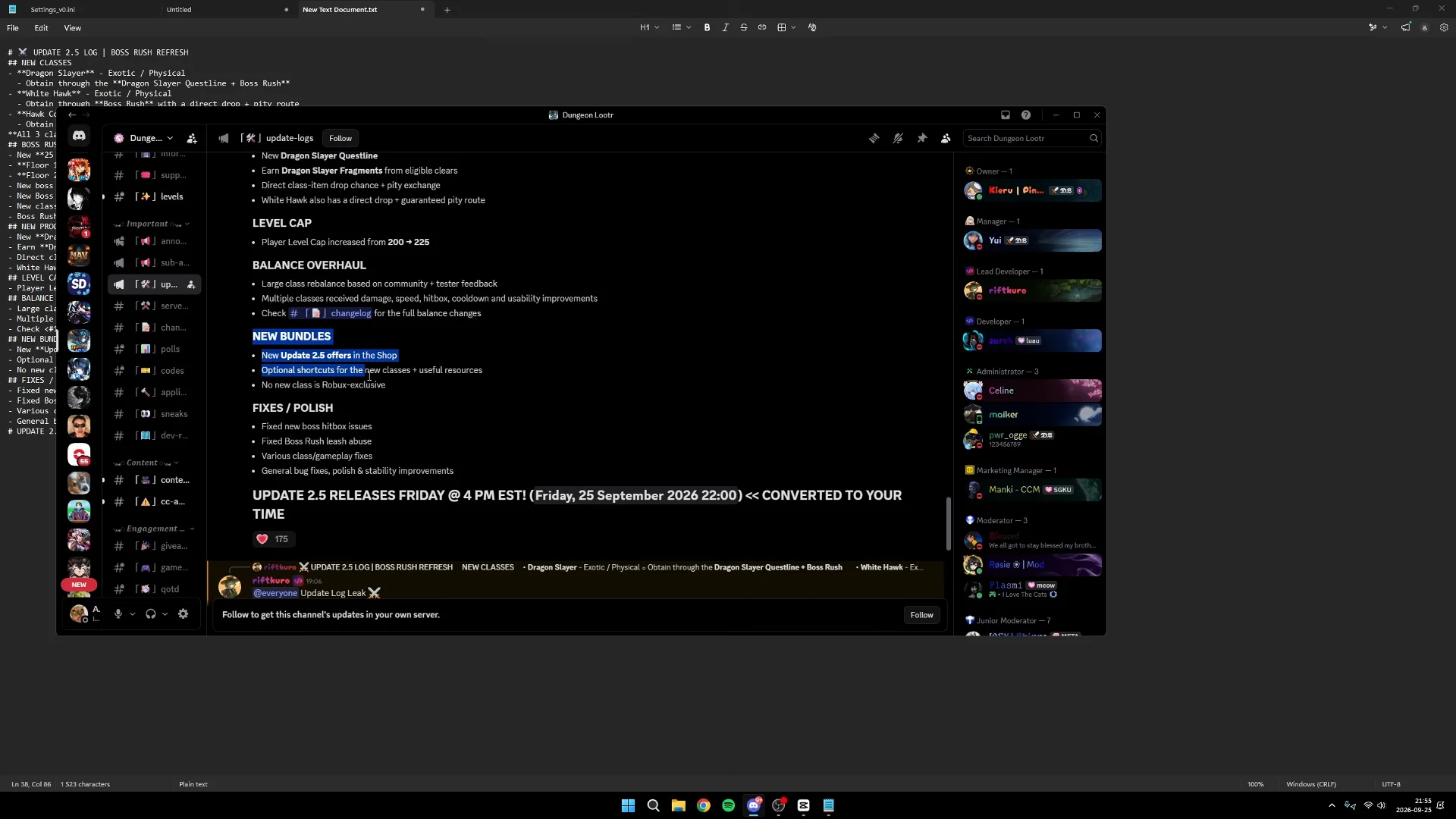Collapse the Engagement channel category
Viewport: 1456px width, 819px height.
coord(155,529)
